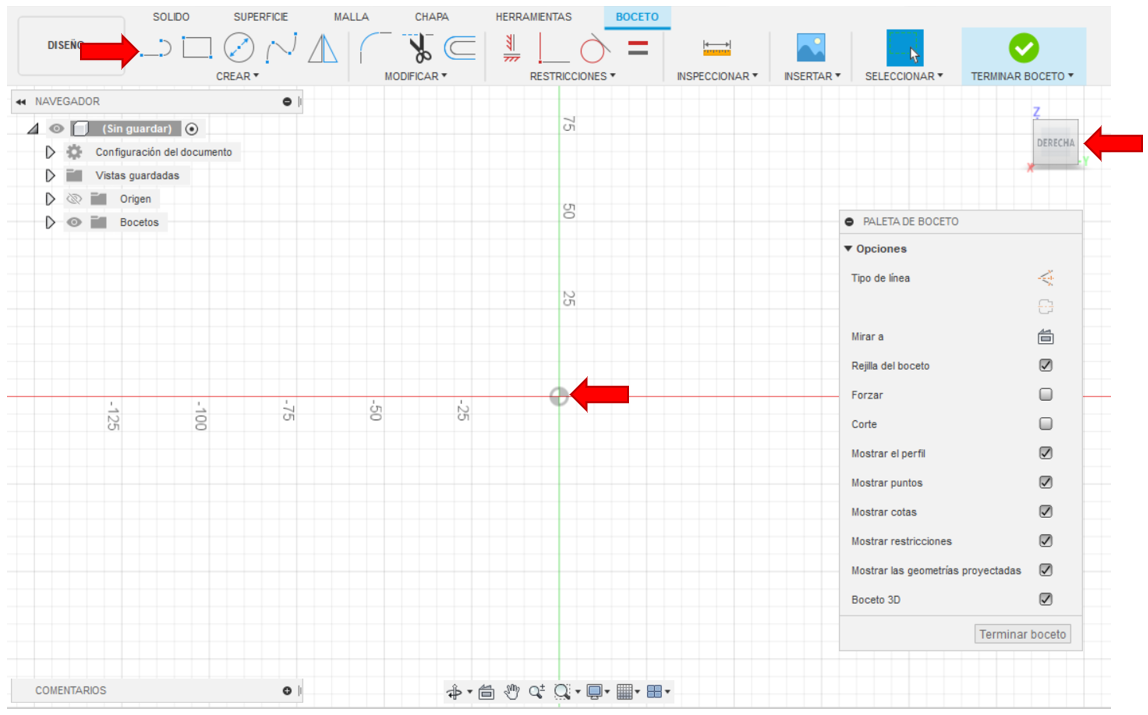Click the Measure ruler icon
This screenshot has width=1148, height=715.
(x=716, y=48)
